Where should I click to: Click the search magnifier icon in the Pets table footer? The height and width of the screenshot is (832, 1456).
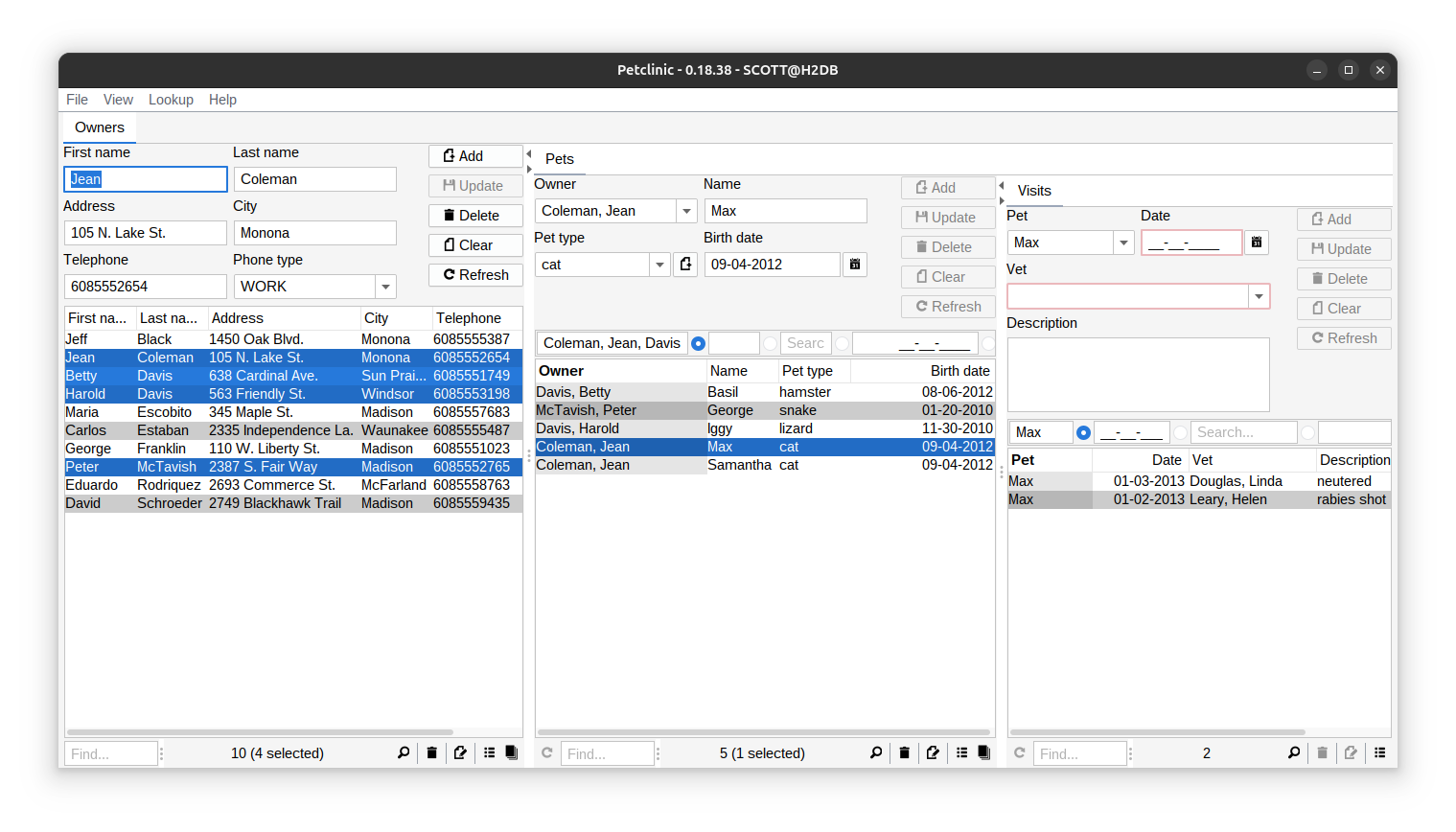pos(876,753)
